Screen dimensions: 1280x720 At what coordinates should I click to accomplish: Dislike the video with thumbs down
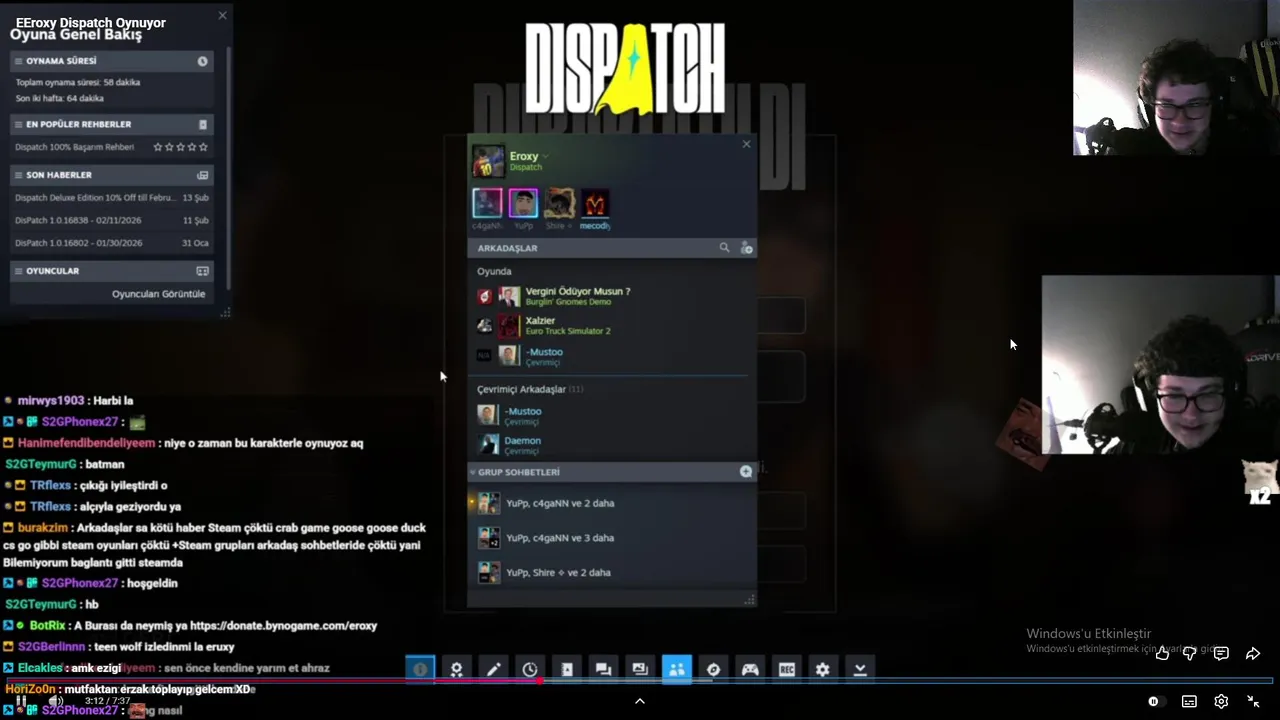(x=1190, y=654)
